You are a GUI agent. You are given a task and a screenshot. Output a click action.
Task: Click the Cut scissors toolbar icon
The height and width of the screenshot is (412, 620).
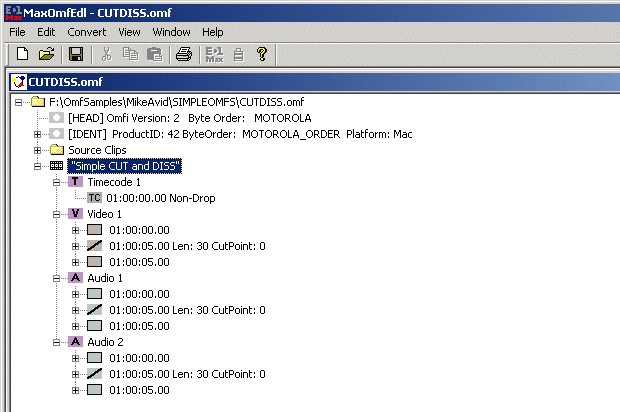point(106,54)
